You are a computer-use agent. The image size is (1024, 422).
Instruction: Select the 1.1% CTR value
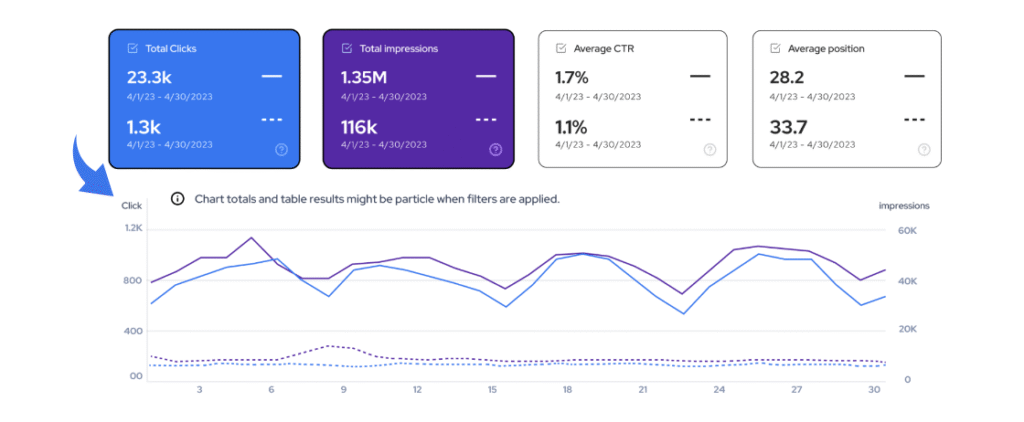(571, 126)
